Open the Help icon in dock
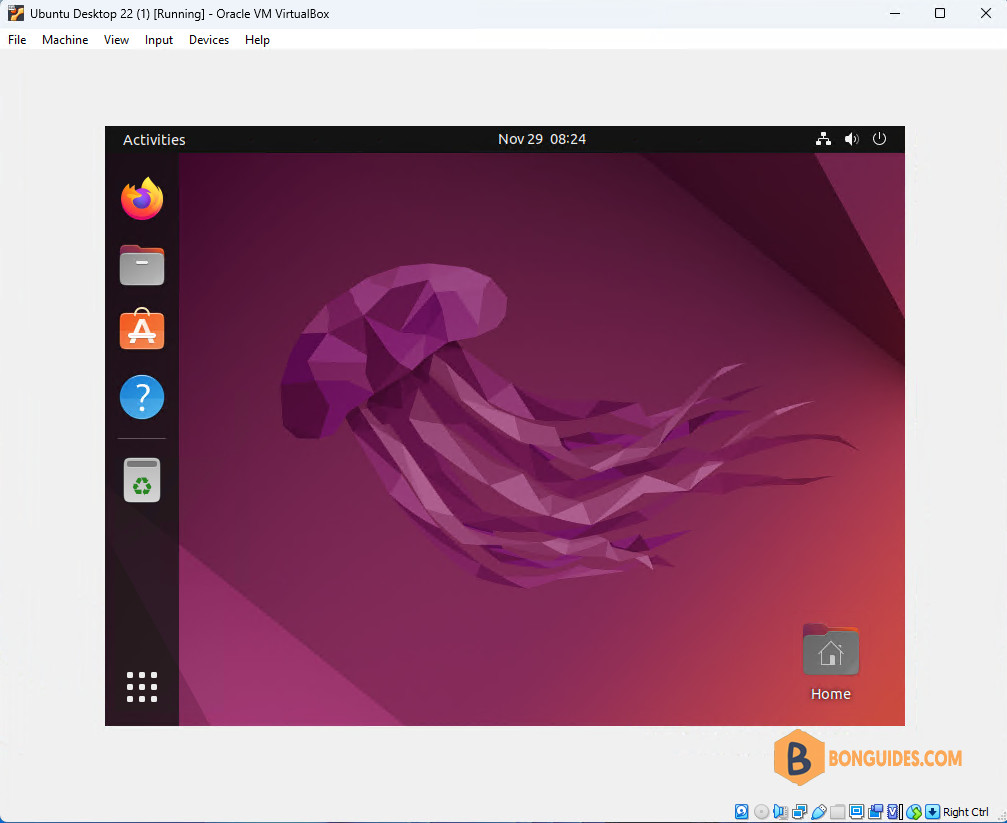 142,396
